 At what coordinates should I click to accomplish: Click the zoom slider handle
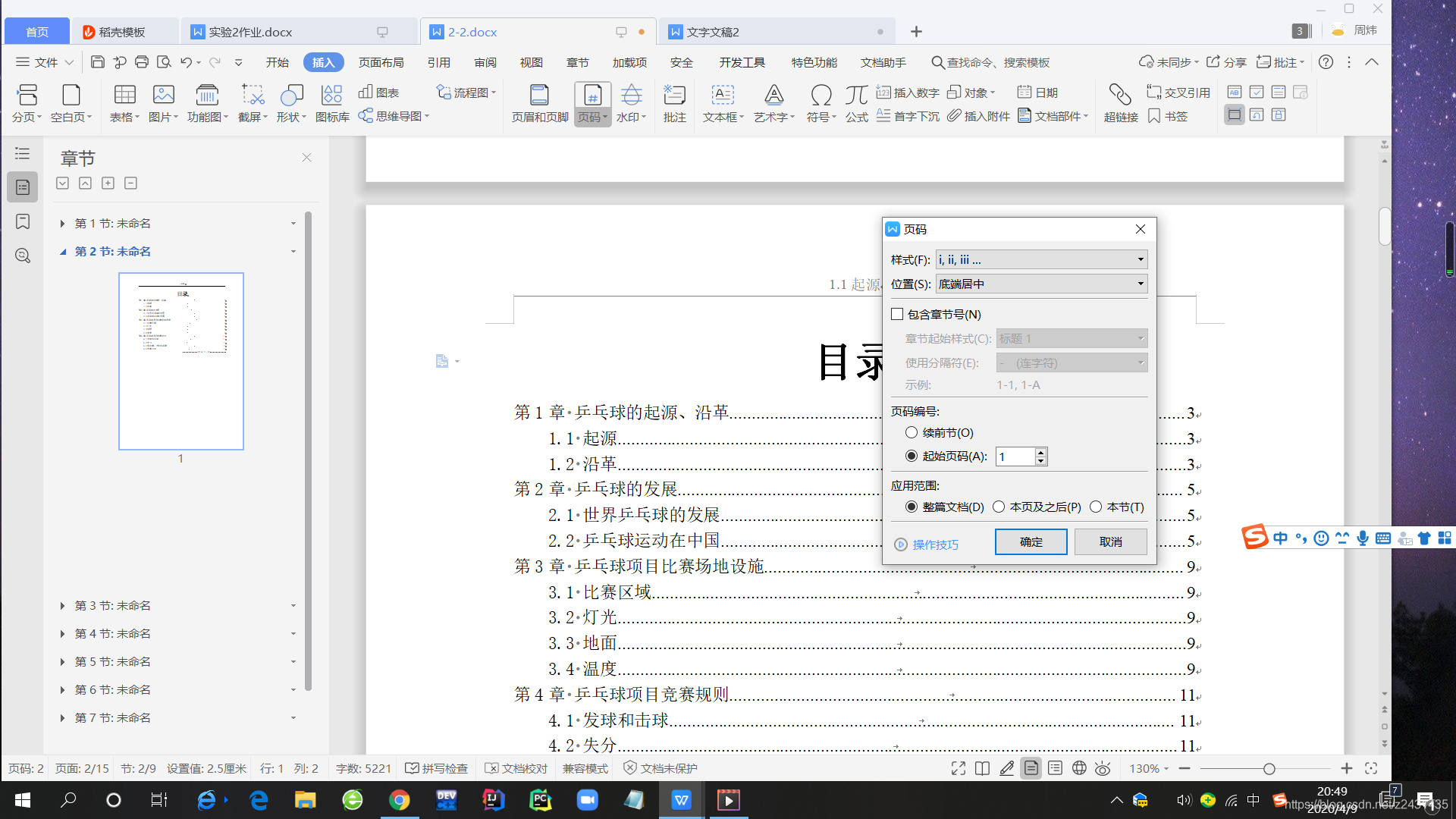[x=1269, y=768]
